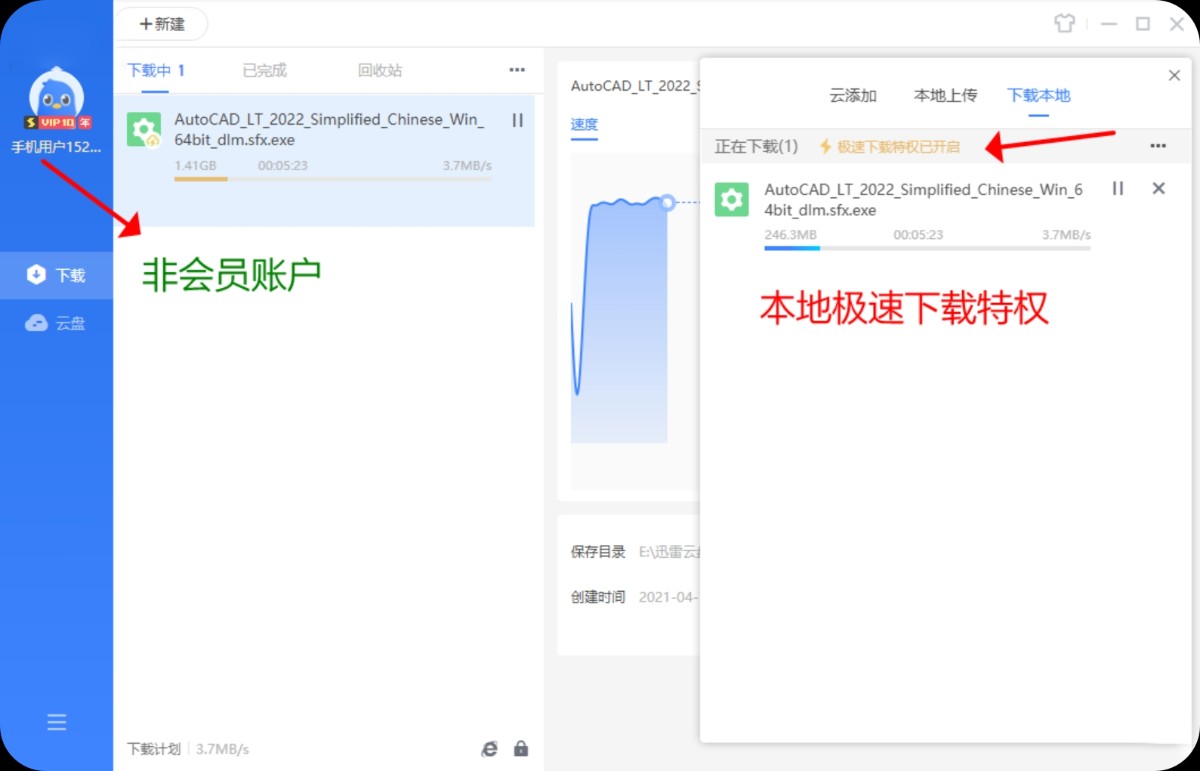The width and height of the screenshot is (1200, 771).
Task: Click the file icon of the 1.41GB task
Action: [x=144, y=130]
